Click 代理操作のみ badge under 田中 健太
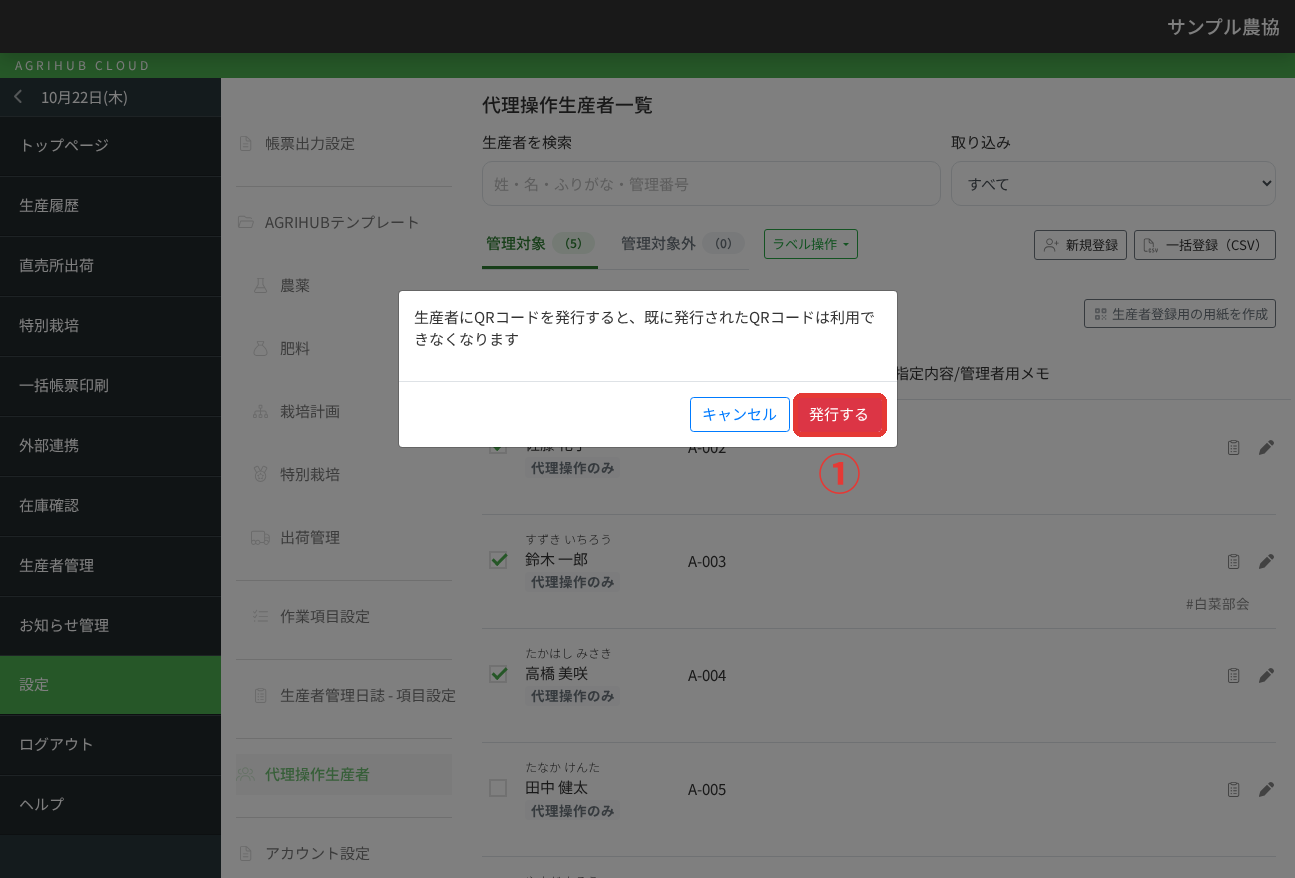The image size is (1295, 878). pos(573,811)
